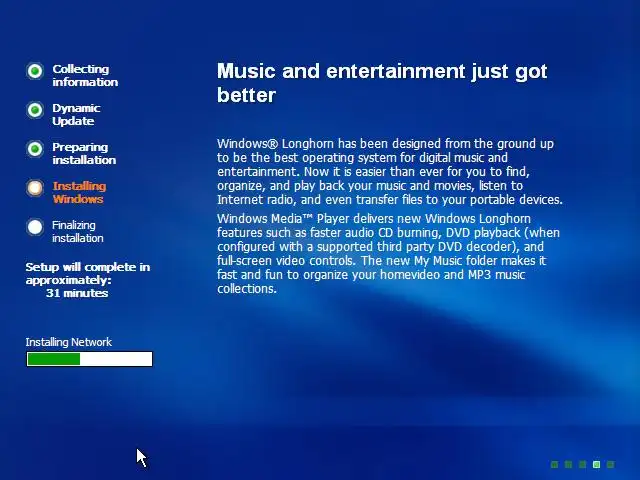Click the green Preparing installation step bullet
This screenshot has height=480, width=640.
point(35,149)
